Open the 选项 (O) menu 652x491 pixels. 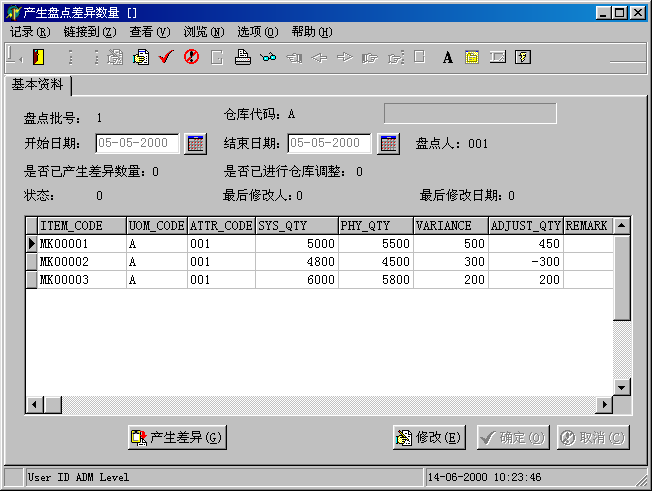click(257, 32)
